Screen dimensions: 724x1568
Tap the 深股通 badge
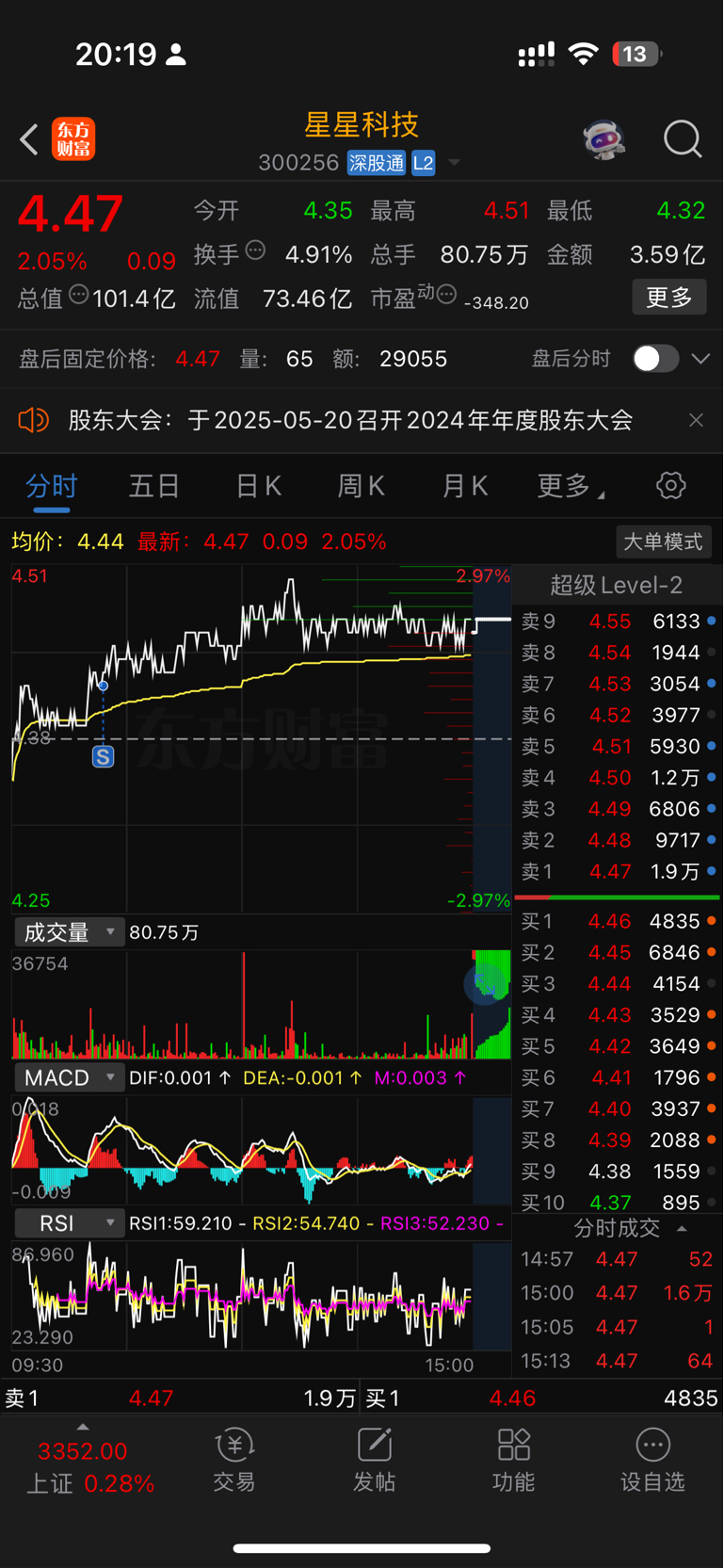(x=377, y=163)
